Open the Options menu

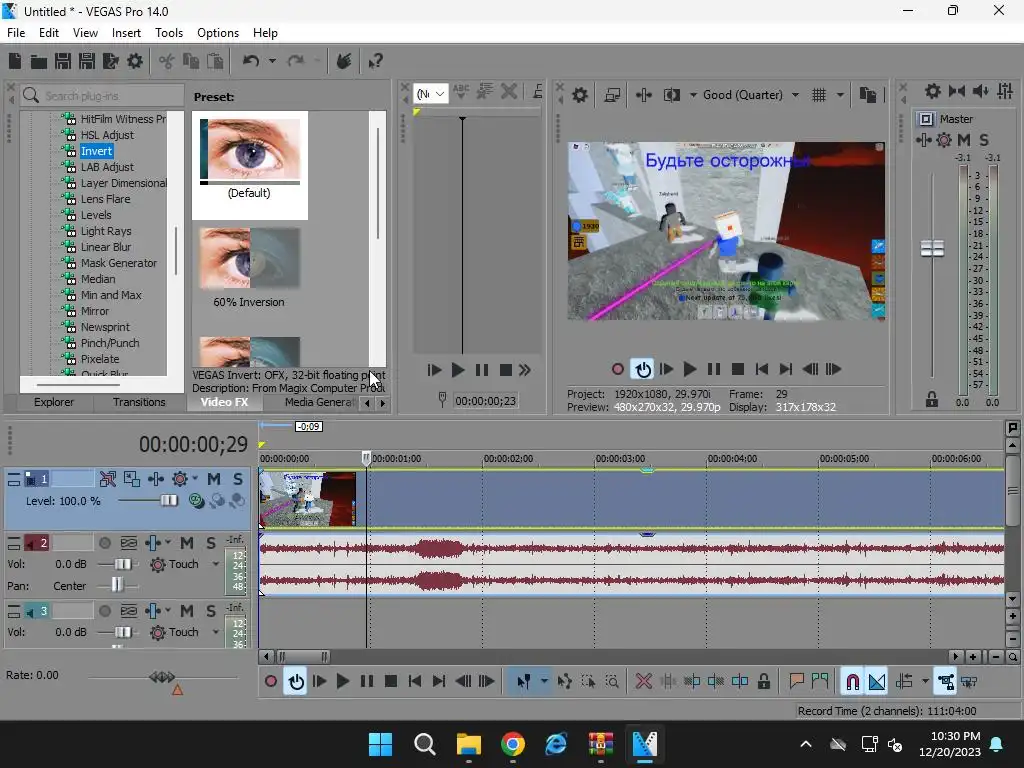(x=217, y=33)
